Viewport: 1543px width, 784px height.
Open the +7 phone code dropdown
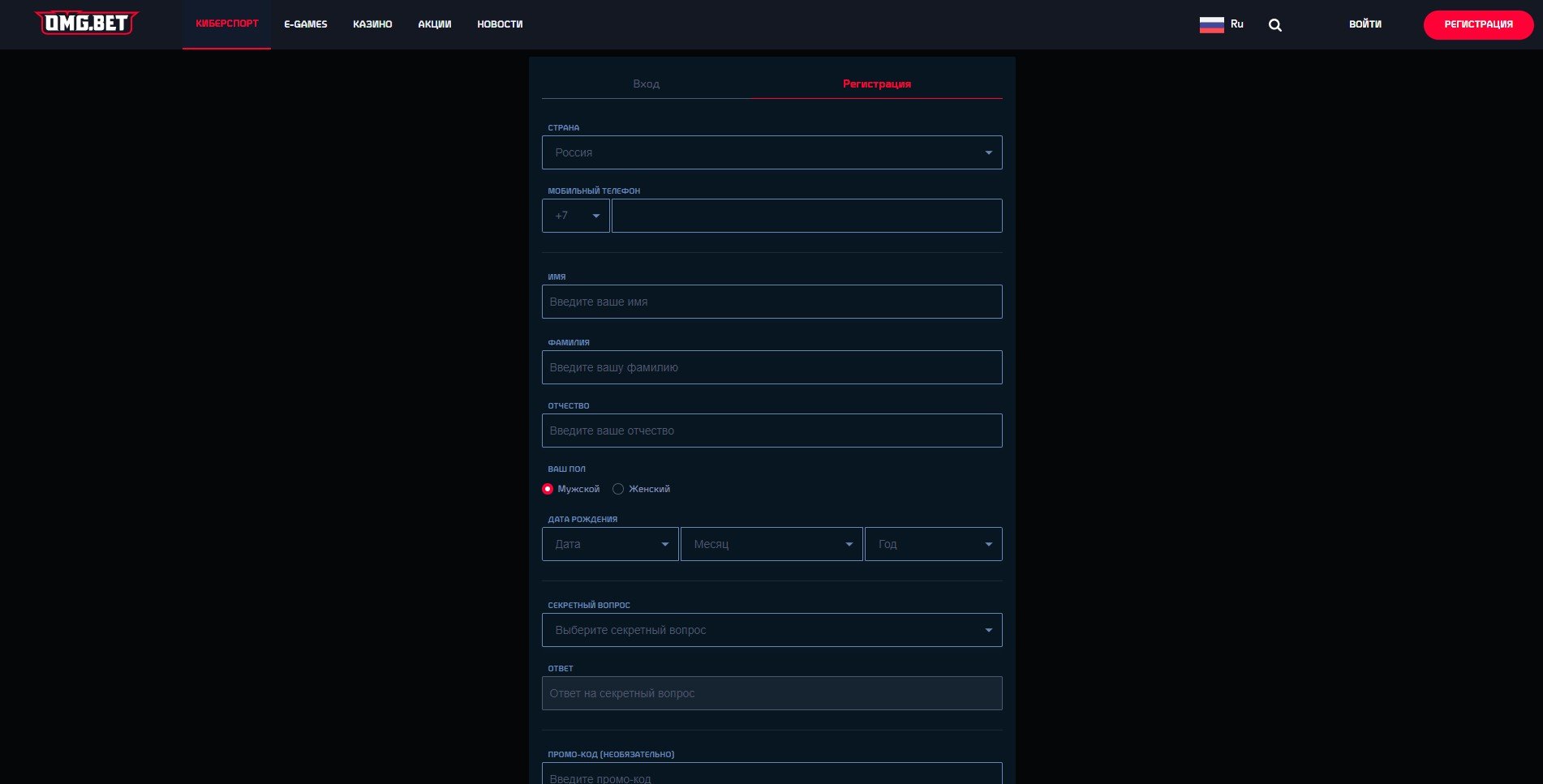(x=575, y=216)
